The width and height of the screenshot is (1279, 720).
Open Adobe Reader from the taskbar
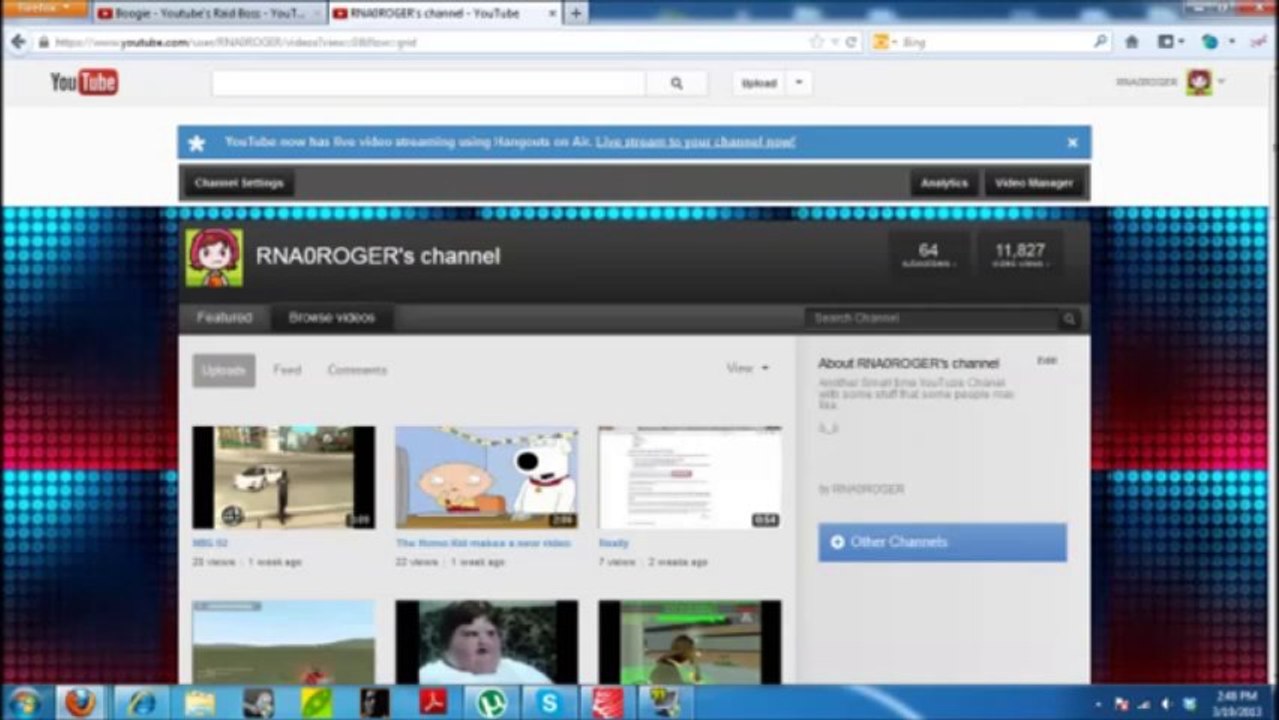pos(433,702)
